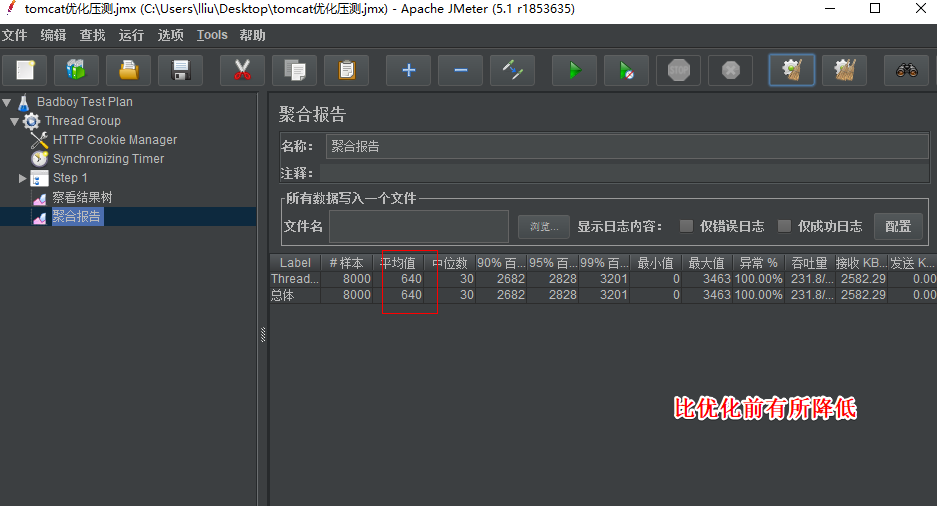This screenshot has width=937, height=506.
Task: Click the panel divider collapse handle
Action: (263, 335)
